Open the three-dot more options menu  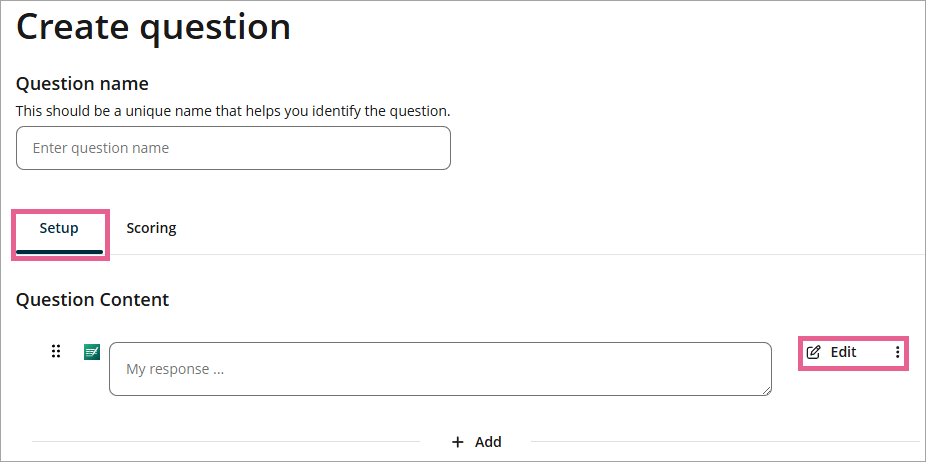[x=897, y=352]
